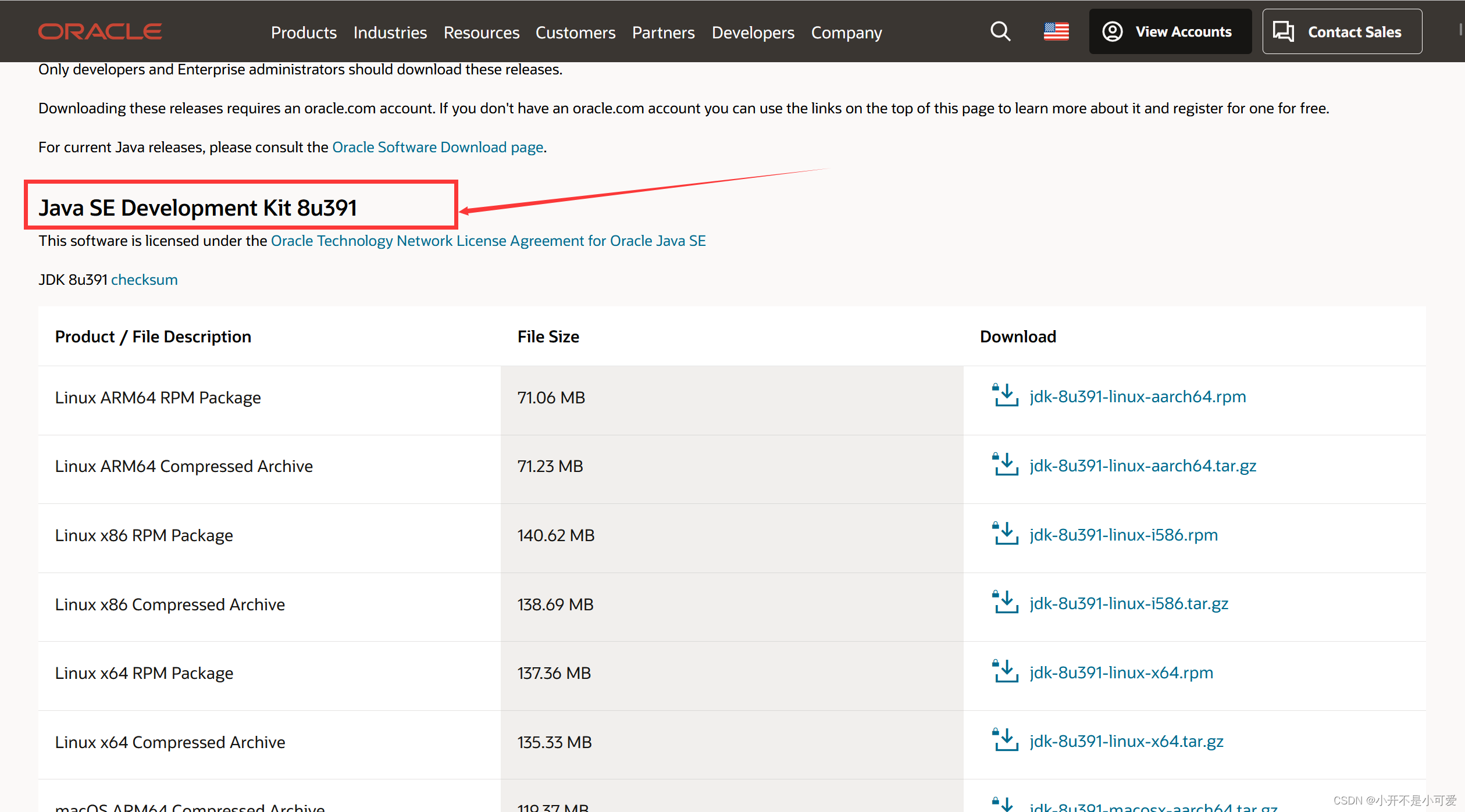The image size is (1465, 812).
Task: Click download icon for linux-x64.rpm
Action: coord(1005,672)
